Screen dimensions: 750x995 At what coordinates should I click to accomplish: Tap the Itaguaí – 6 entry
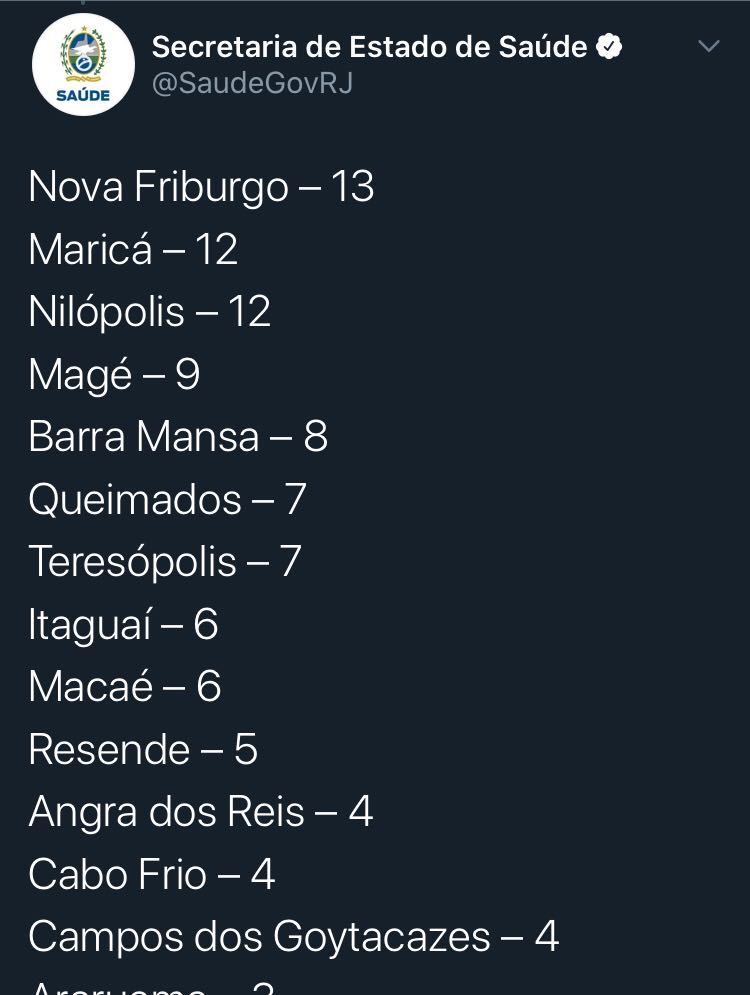click(x=124, y=624)
